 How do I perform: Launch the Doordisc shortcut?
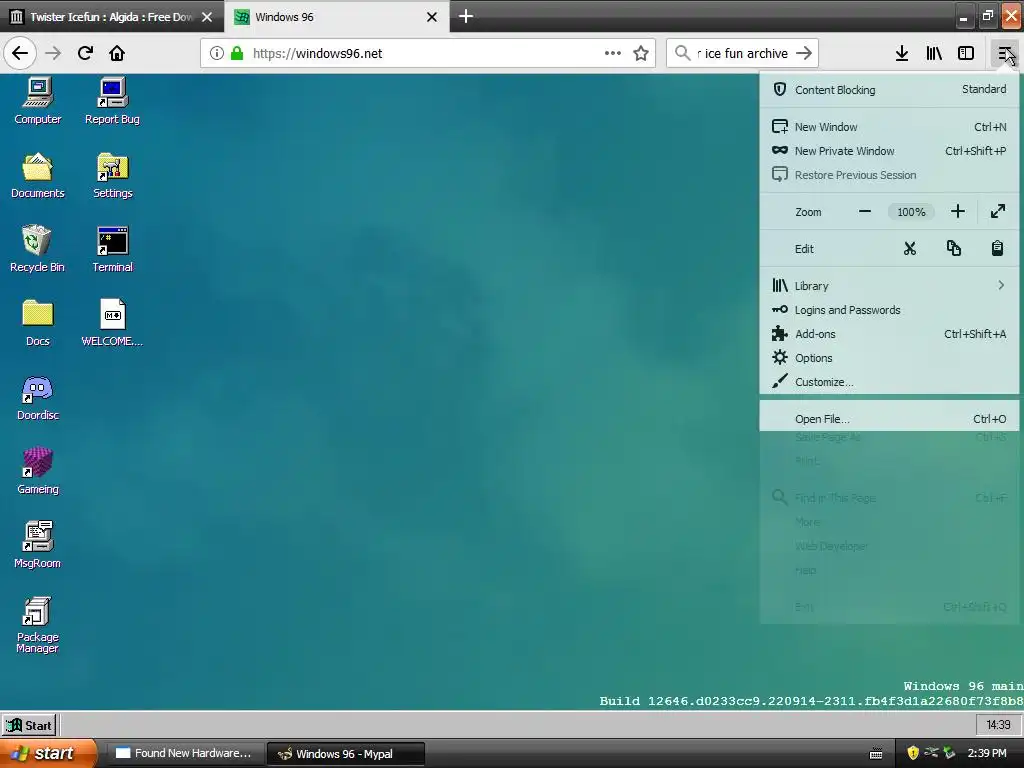point(37,397)
